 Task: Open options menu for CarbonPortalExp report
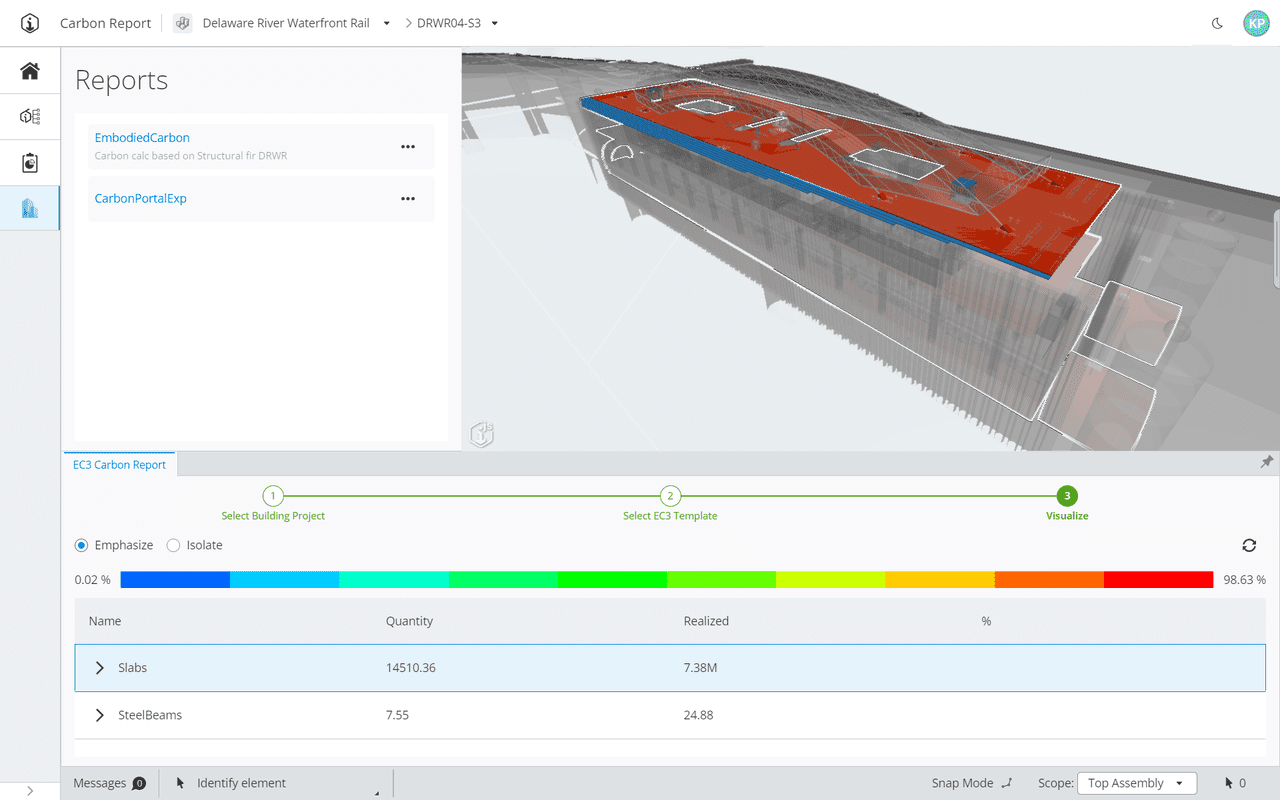[x=408, y=198]
